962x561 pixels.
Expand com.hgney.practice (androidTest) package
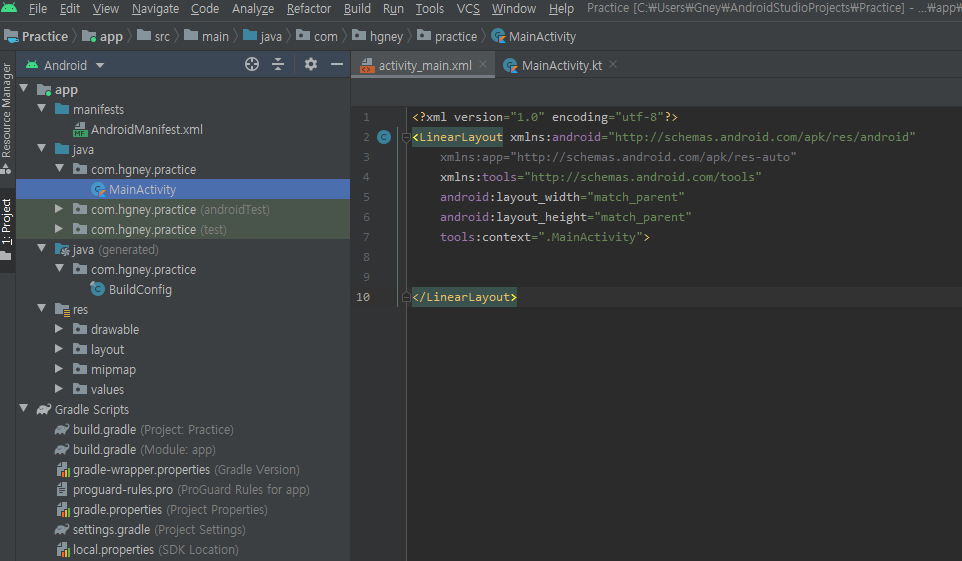pos(59,209)
